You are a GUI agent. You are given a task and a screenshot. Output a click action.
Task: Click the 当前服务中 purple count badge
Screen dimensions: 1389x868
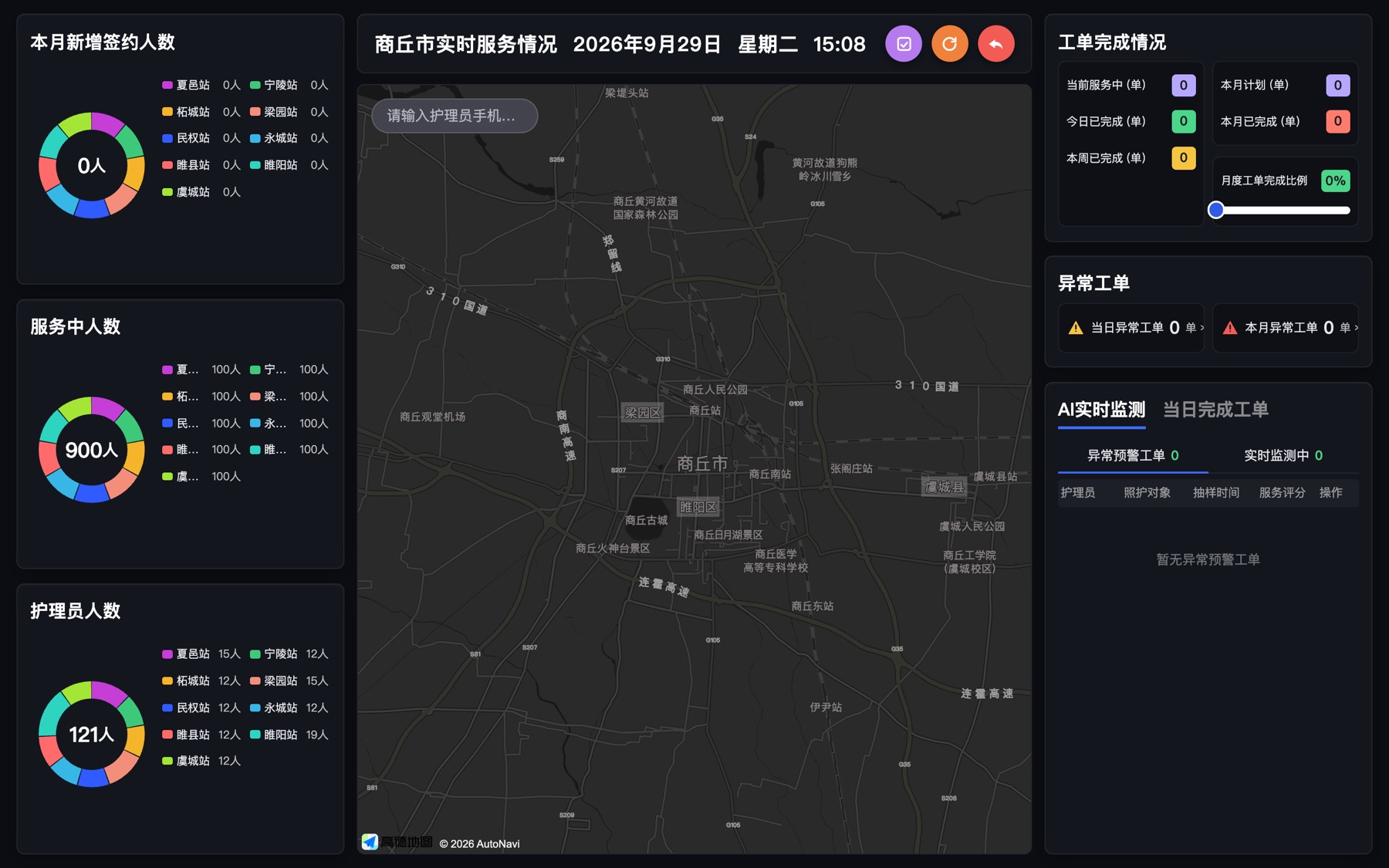[1184, 85]
